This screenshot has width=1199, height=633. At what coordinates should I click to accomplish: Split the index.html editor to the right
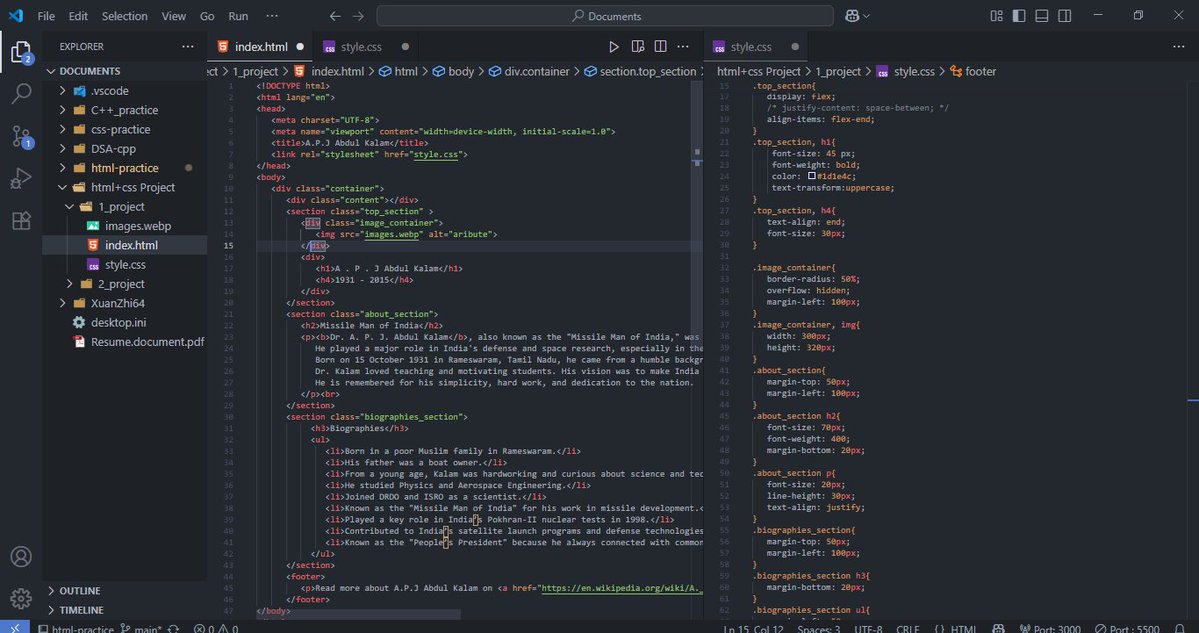point(661,47)
